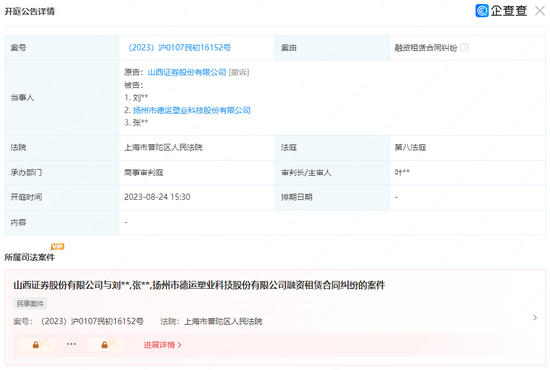This screenshot has width=550, height=370.
Task: Click the VIP badge above 所属司法案件
Action: (58, 247)
